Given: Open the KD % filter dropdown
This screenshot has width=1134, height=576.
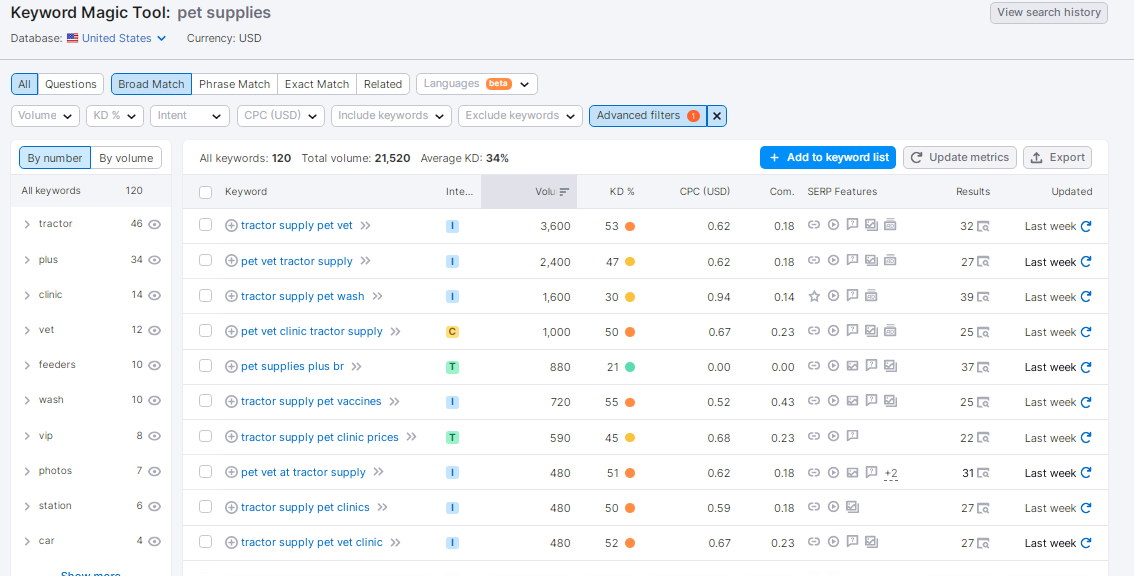Looking at the screenshot, I should coord(115,116).
